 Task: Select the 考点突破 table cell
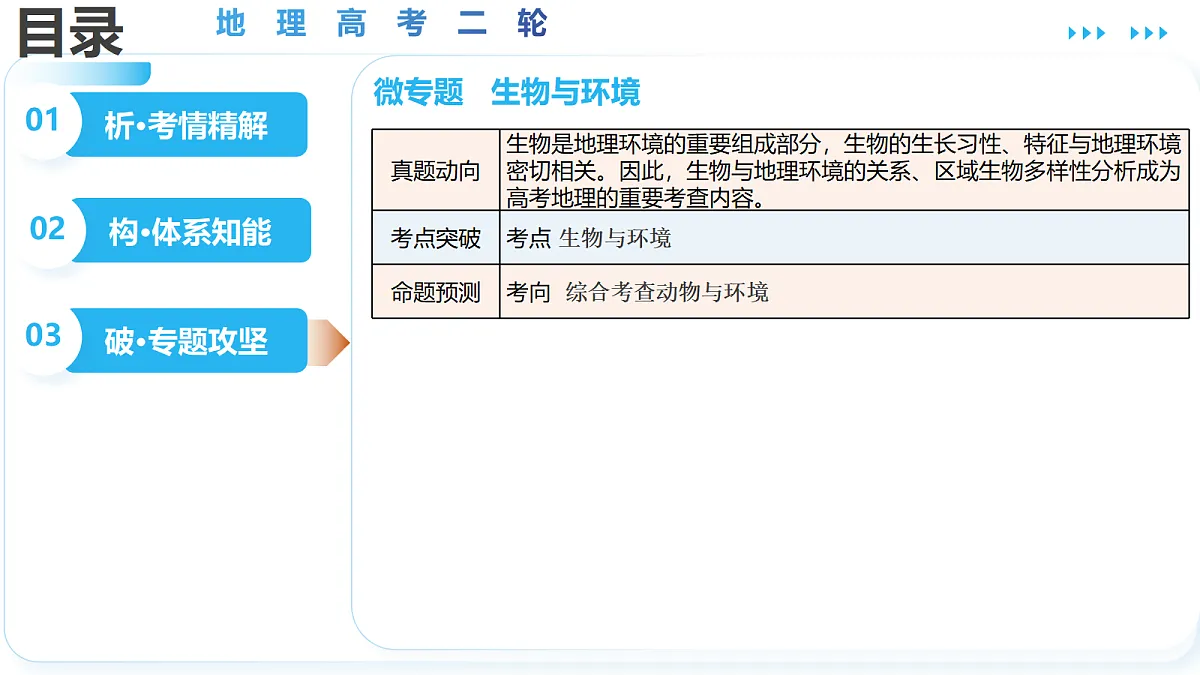pyautogui.click(x=436, y=238)
